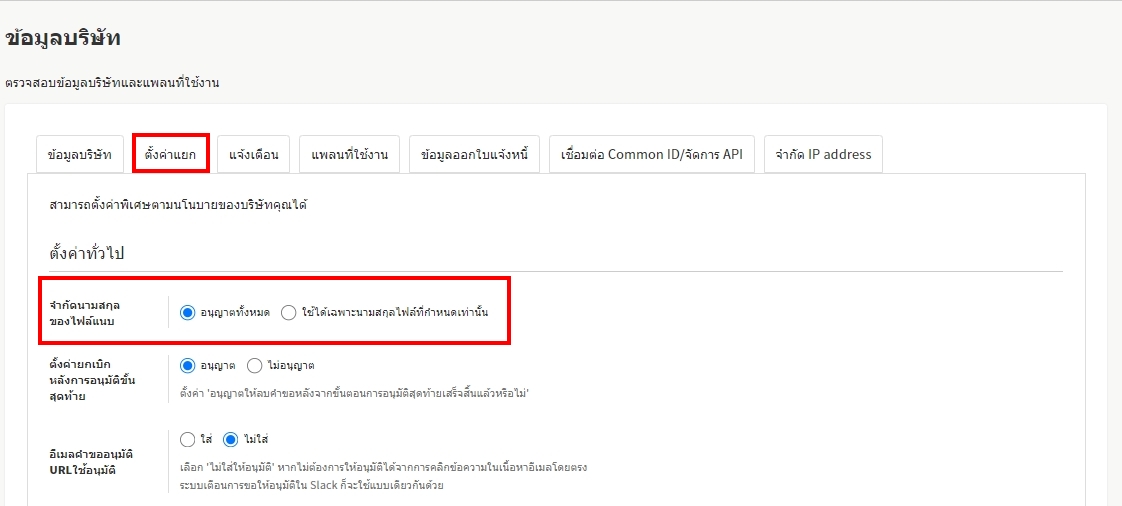Viewport: 1122px width, 506px height.
Task: Click the อีเมลคำขออนุมัติ URLใช้อนุมัติ setting label
Action: (91, 461)
